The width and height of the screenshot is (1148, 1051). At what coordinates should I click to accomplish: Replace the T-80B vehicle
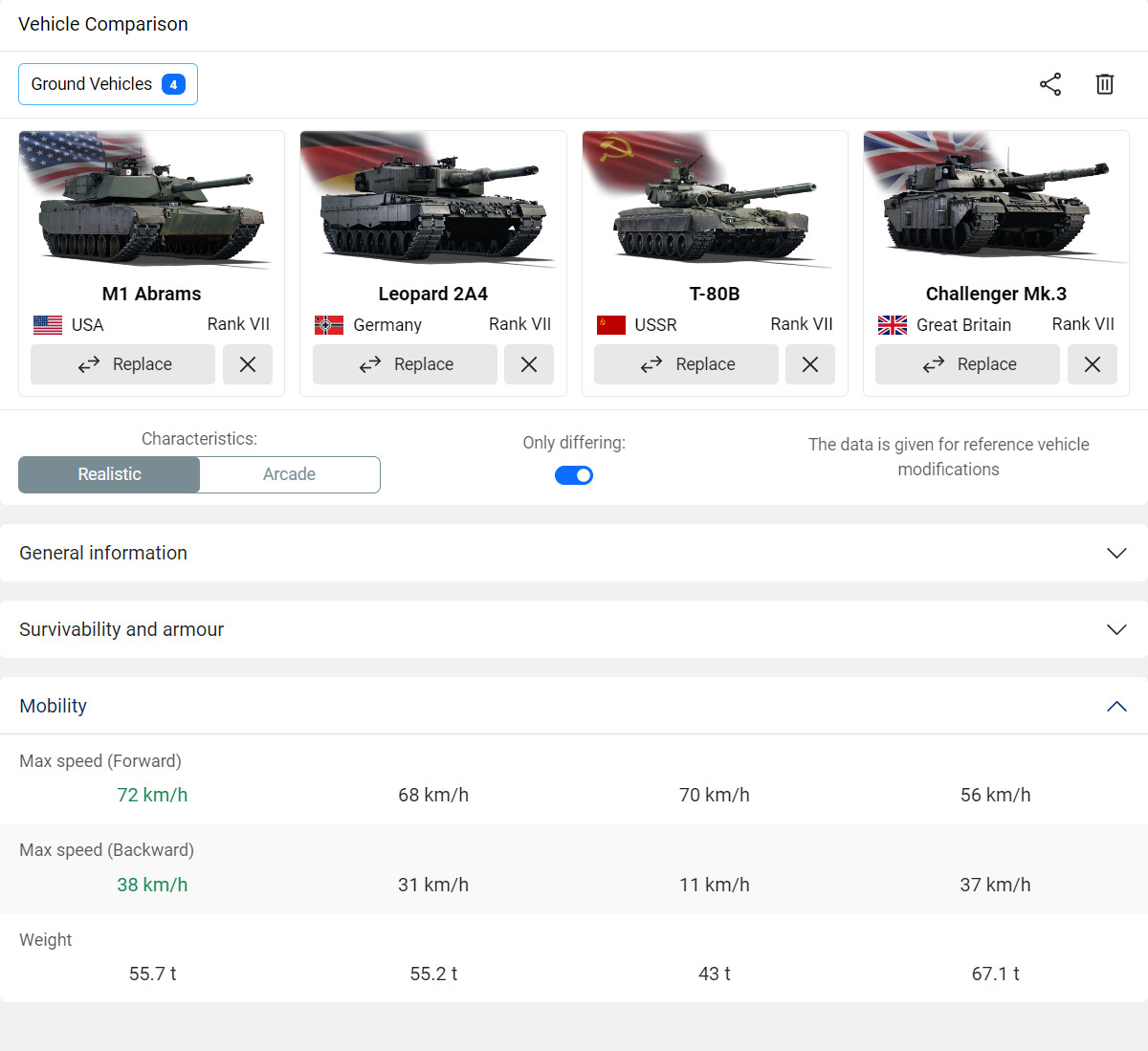(x=687, y=364)
